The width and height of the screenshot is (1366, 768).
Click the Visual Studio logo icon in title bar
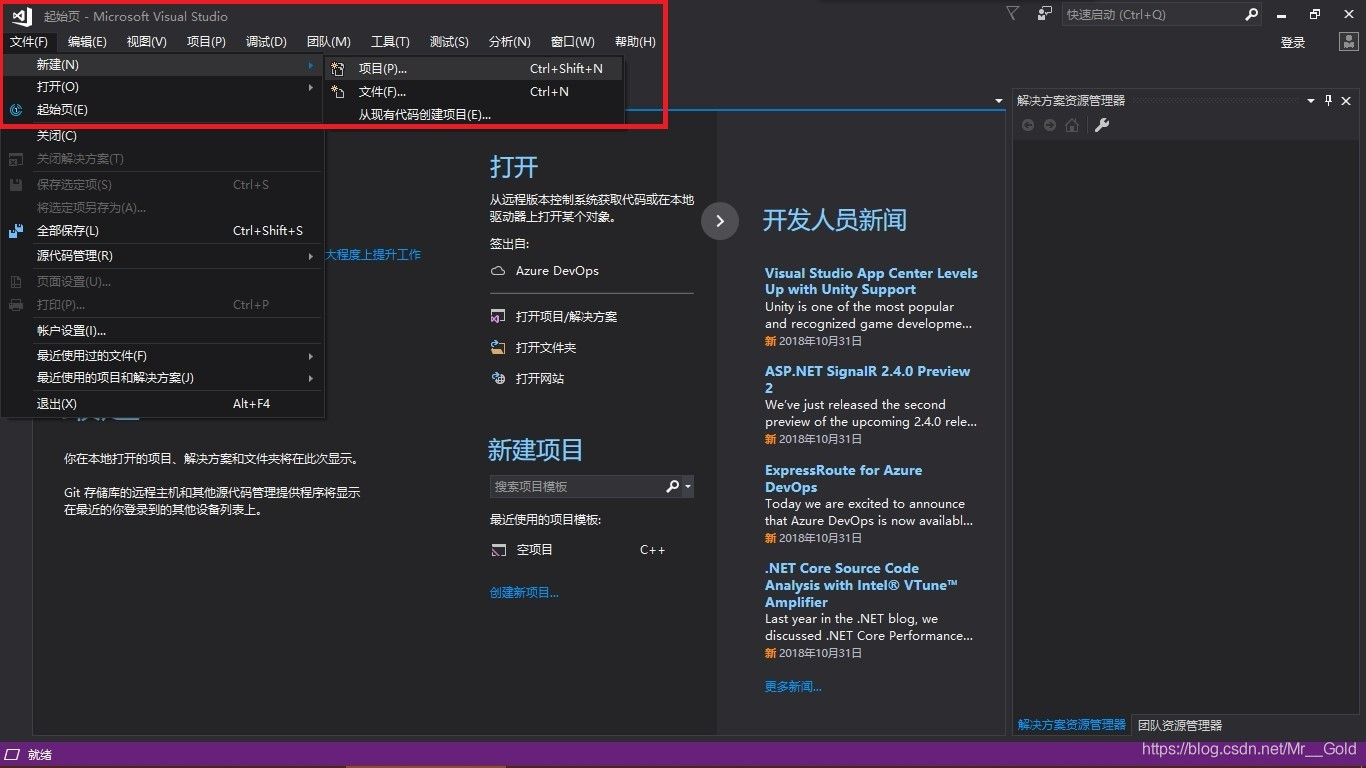(22, 16)
